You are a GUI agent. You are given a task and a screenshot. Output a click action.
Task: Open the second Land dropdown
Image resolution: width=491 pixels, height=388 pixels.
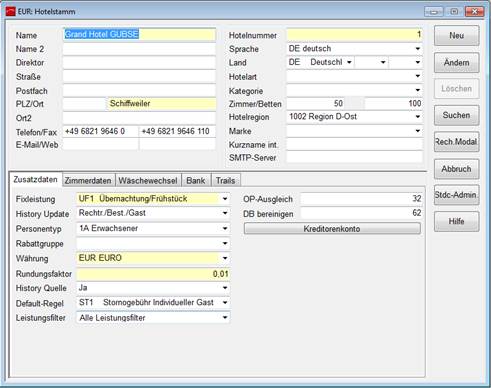(383, 62)
